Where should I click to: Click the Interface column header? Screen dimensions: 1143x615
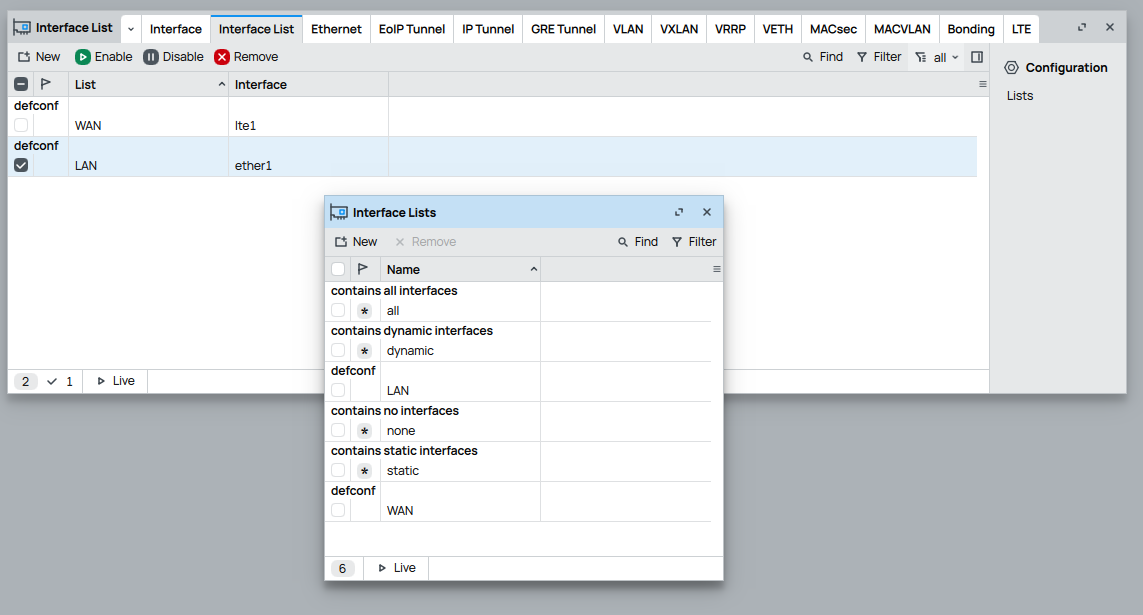308,85
